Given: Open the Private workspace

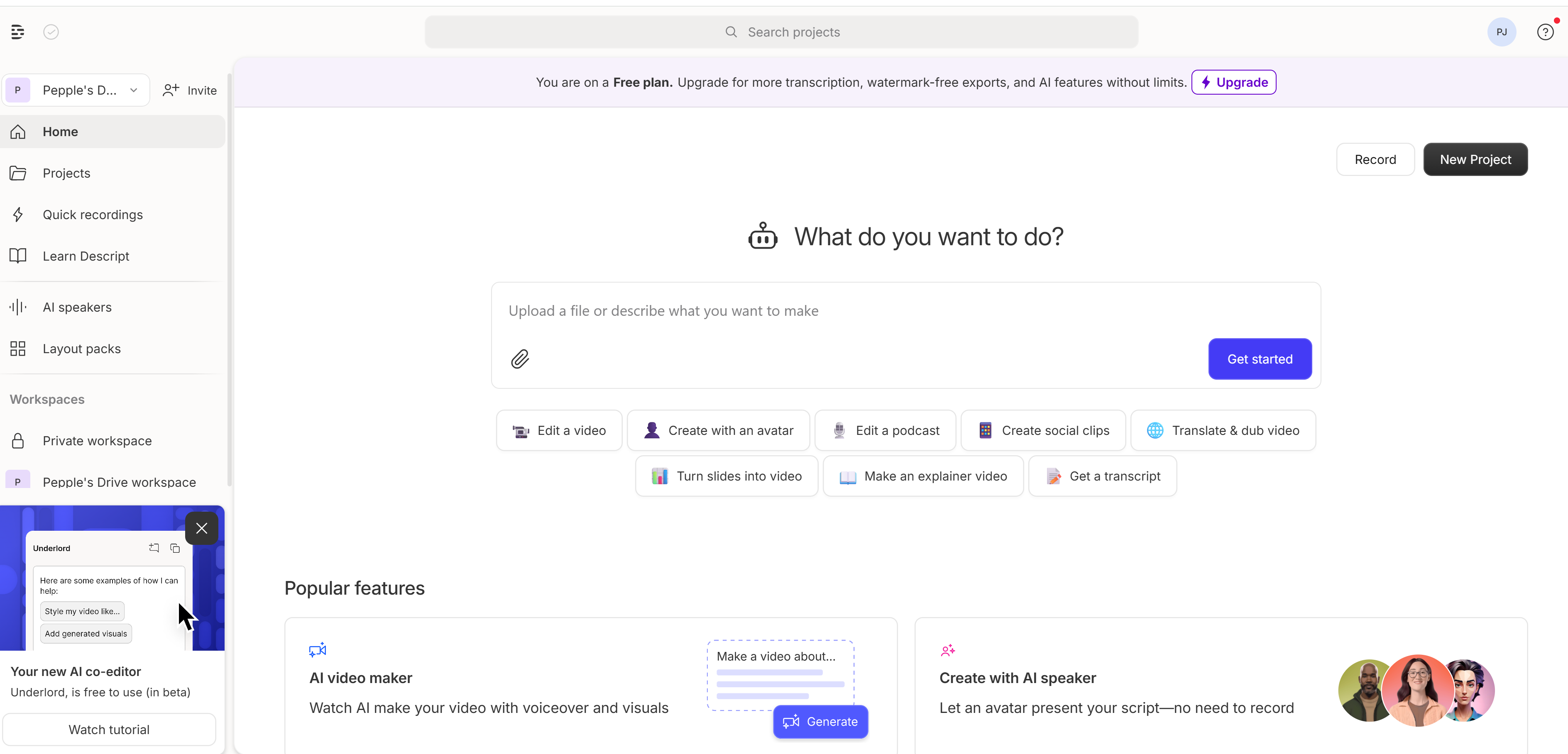Looking at the screenshot, I should [98, 441].
